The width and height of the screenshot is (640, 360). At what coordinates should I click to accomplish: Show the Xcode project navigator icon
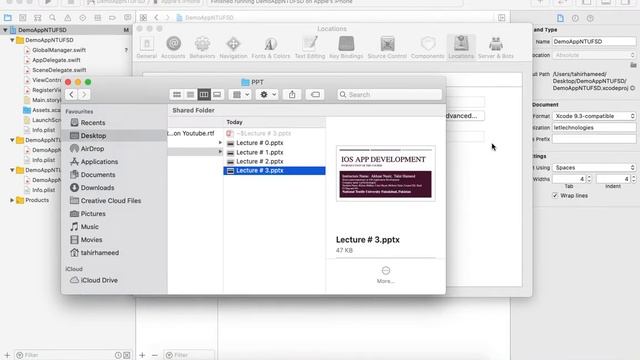click(8, 18)
